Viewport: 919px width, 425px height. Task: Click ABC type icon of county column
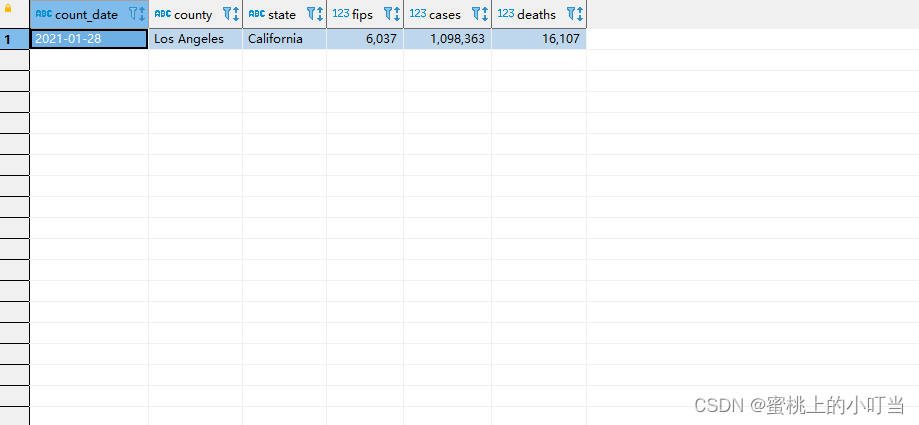(163, 14)
